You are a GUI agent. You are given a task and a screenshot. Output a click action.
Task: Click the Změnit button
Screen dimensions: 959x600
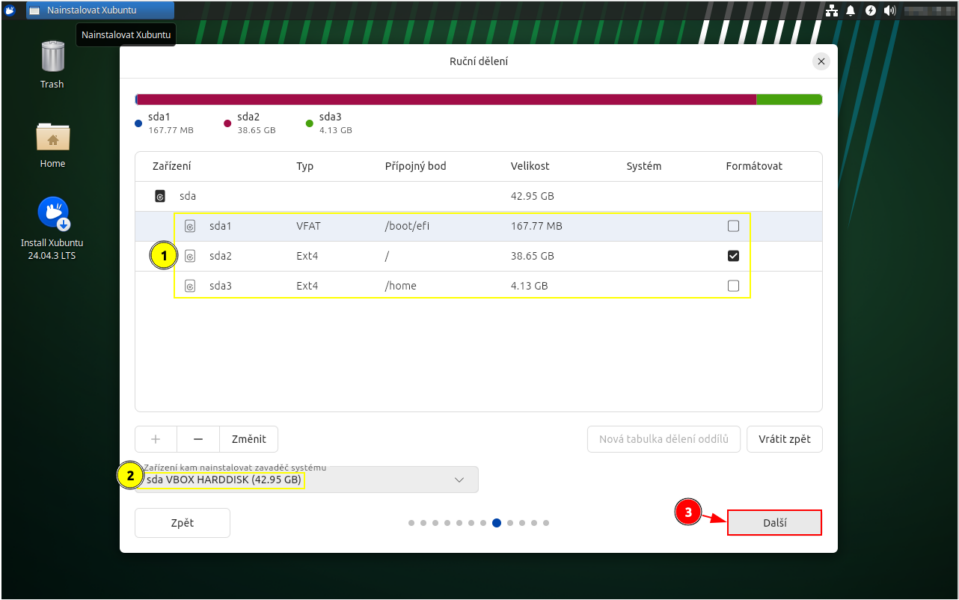[x=248, y=439]
